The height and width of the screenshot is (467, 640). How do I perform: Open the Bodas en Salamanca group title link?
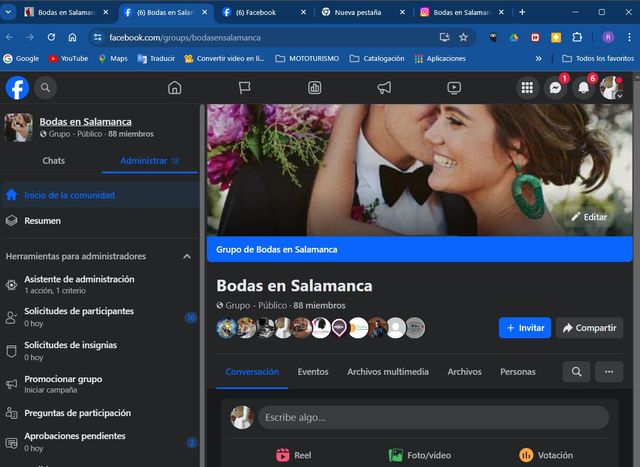85,122
